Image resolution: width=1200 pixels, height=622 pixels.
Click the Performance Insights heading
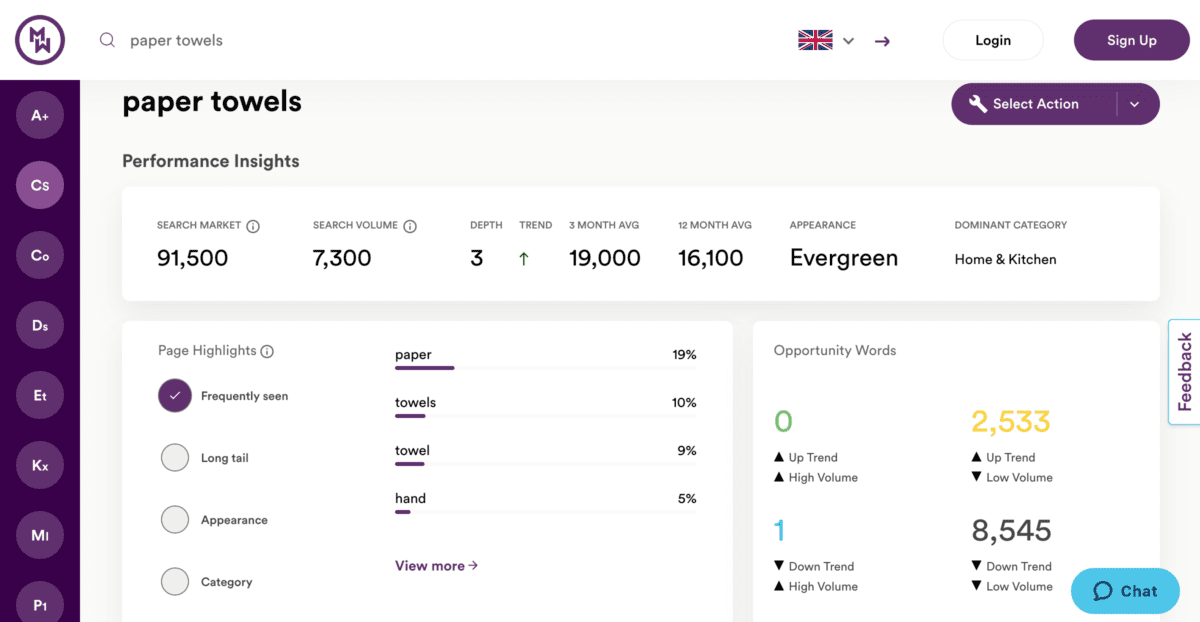click(x=211, y=161)
